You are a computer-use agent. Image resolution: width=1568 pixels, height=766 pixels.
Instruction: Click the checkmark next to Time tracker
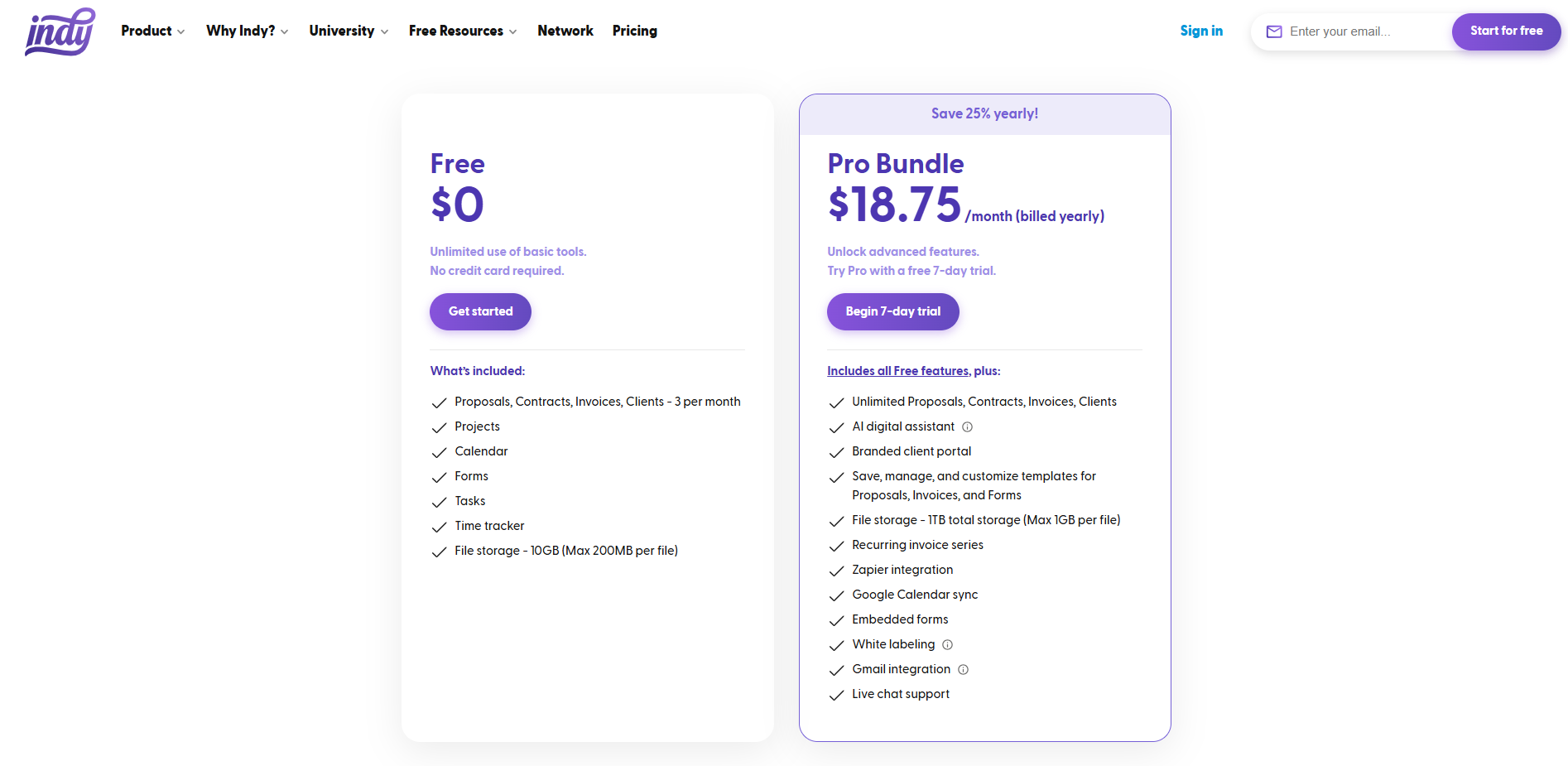439,527
